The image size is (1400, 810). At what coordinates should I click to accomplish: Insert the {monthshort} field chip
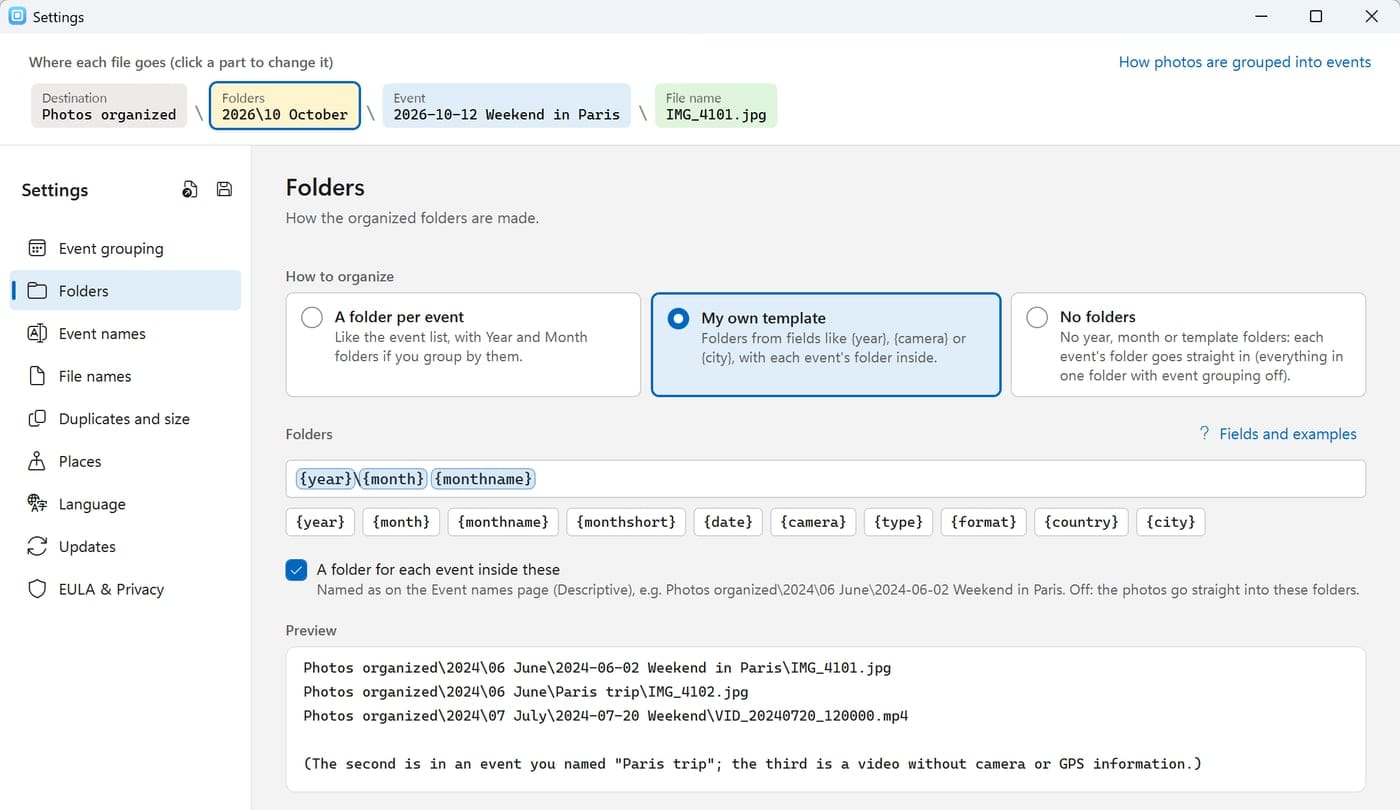[626, 522]
